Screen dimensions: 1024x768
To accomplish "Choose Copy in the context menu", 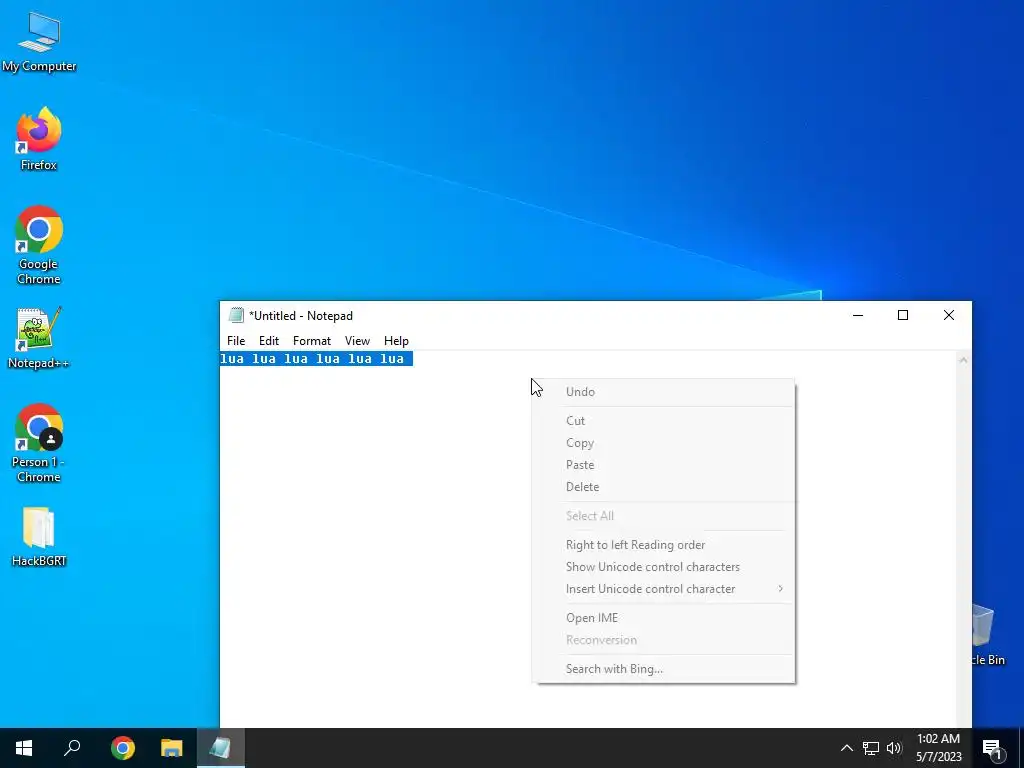I will tap(664, 443).
